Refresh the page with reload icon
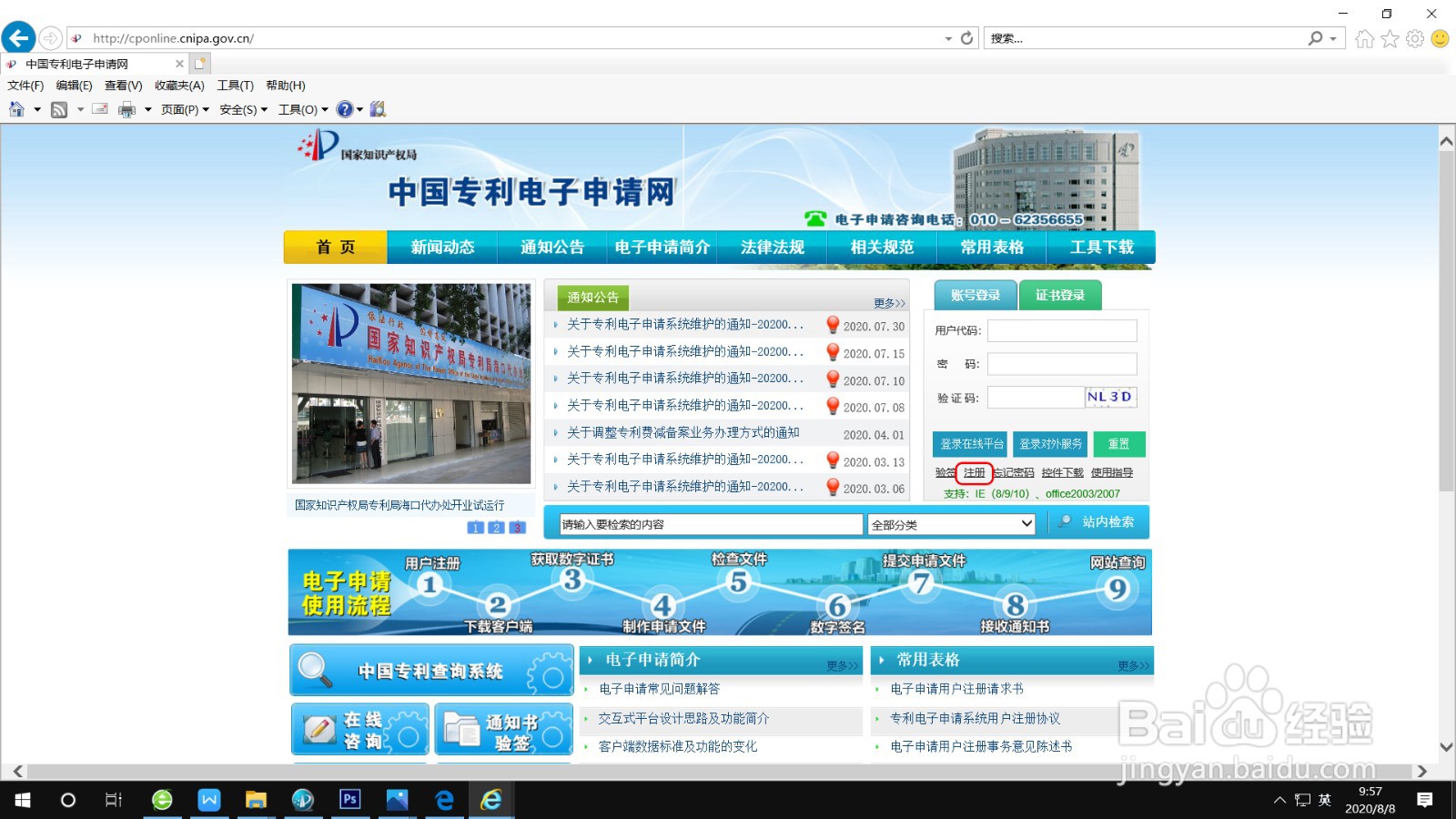This screenshot has height=819, width=1456. 966,38
